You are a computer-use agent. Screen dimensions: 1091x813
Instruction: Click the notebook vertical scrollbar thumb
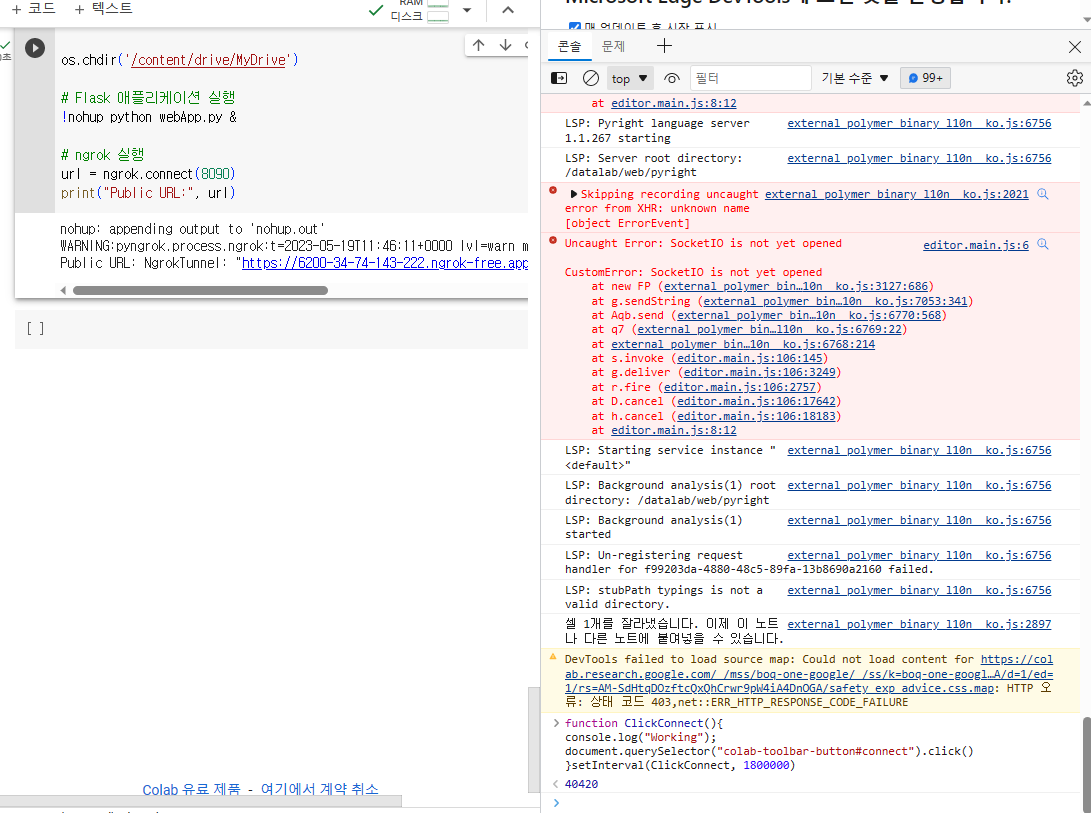click(x=534, y=739)
